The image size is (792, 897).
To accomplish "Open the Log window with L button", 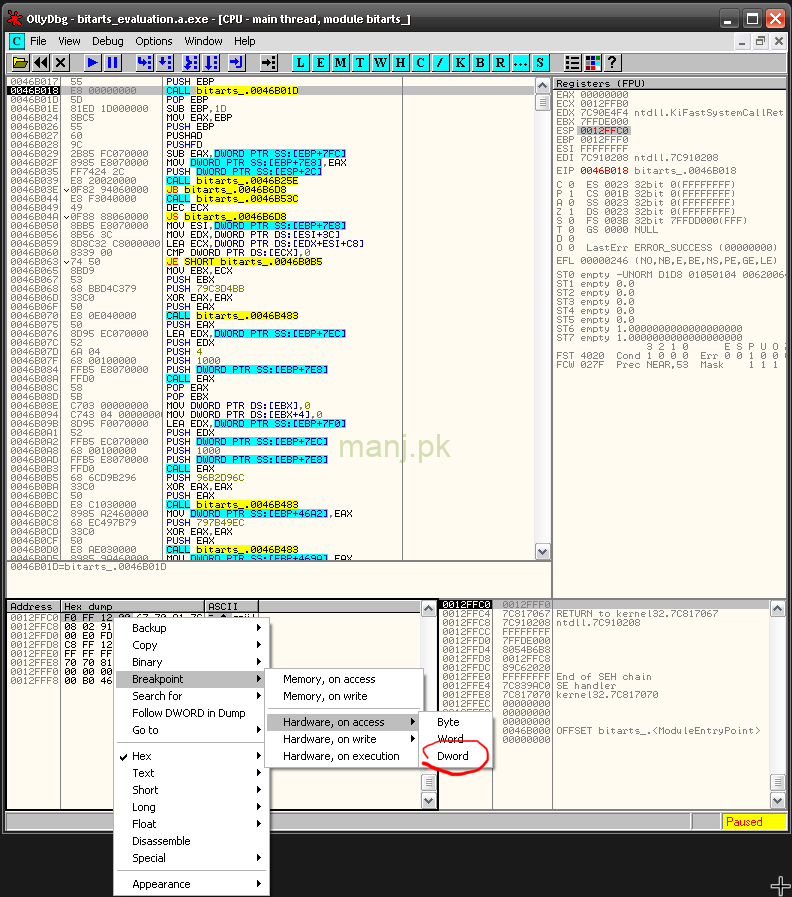I will click(x=301, y=63).
